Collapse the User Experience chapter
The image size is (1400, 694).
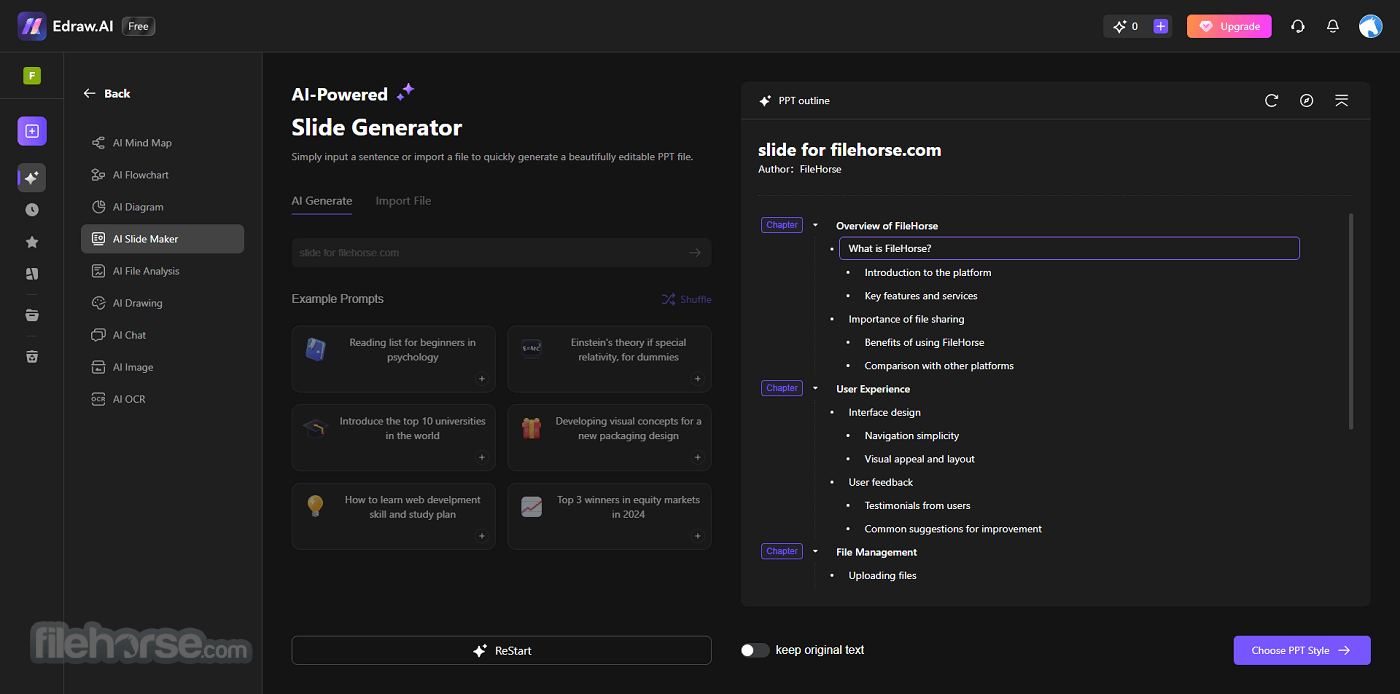(815, 389)
